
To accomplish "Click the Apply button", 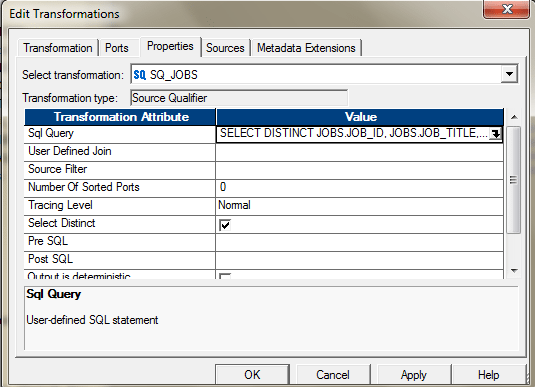I will [x=414, y=375].
